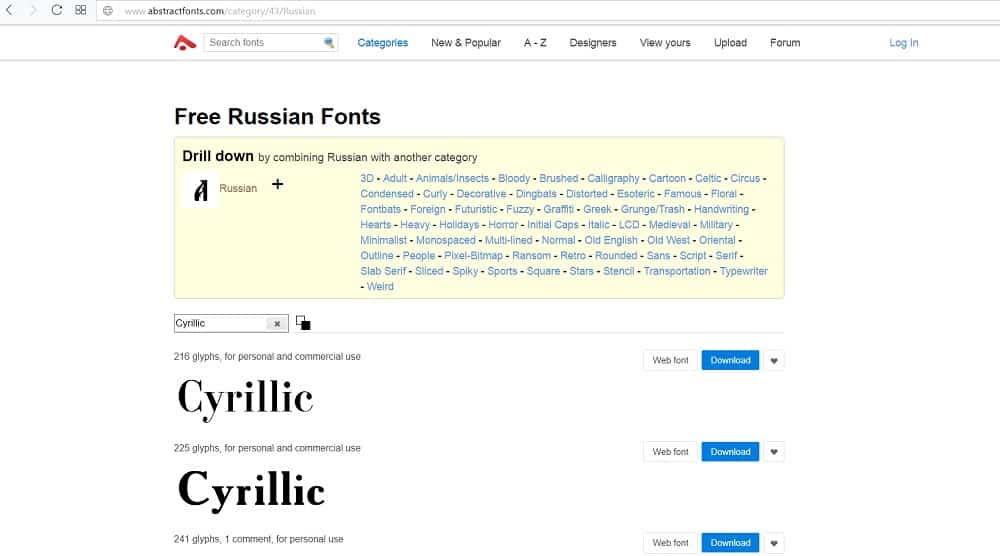Click the Russian category label
This screenshot has height=556, width=1000.
(238, 188)
